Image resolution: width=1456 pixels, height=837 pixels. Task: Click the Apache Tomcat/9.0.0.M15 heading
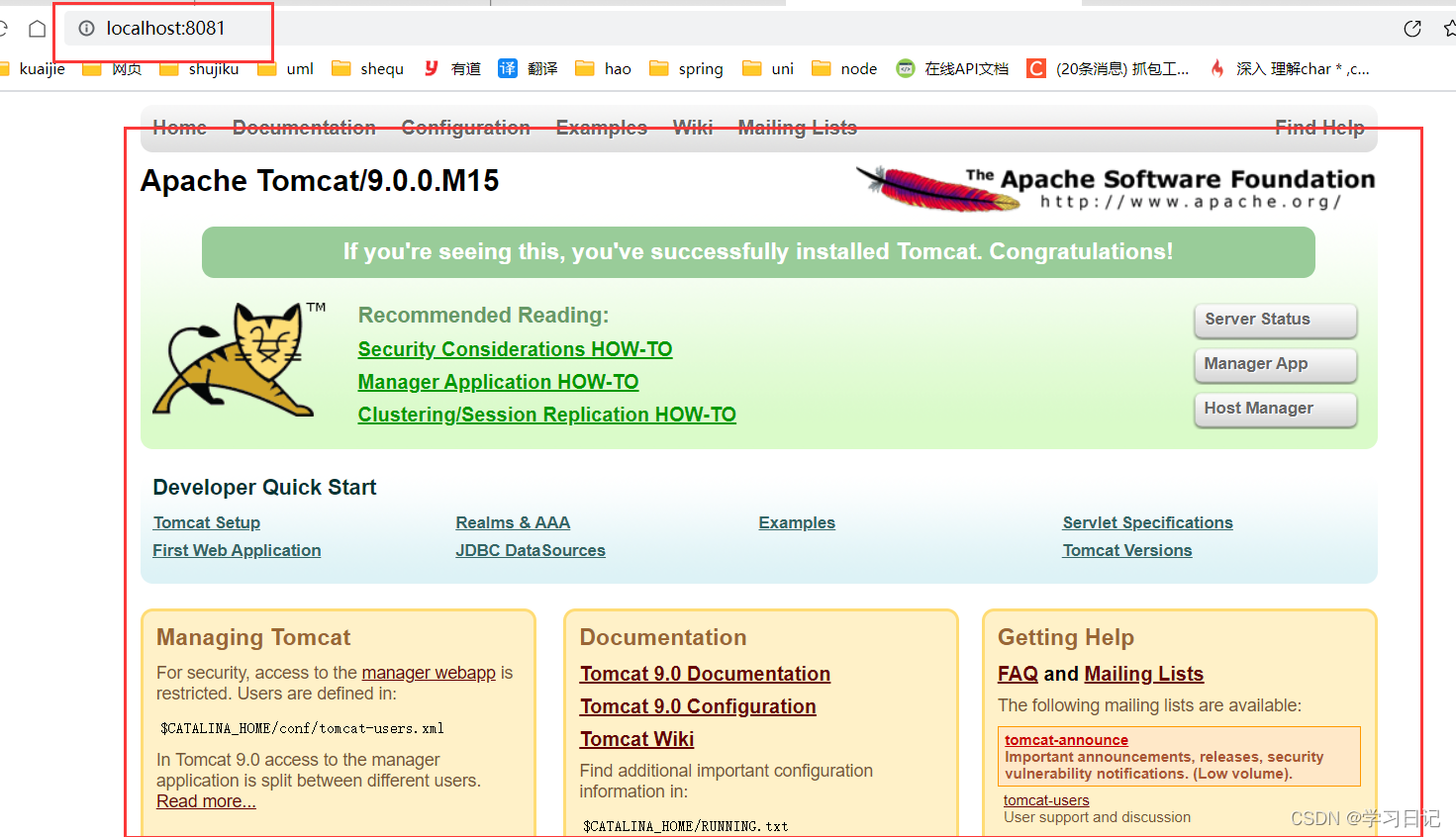click(x=320, y=181)
